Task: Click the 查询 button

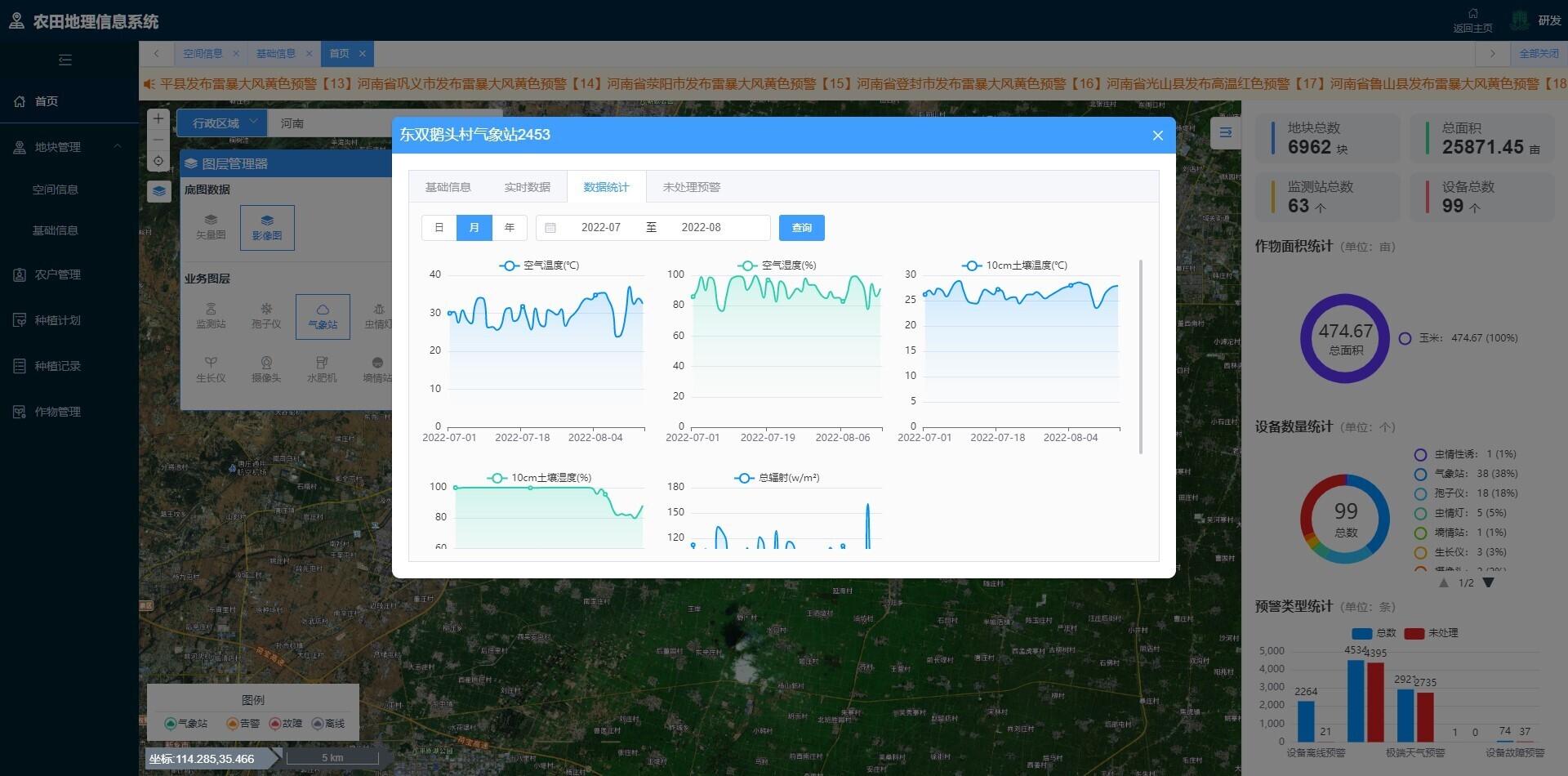Action: (801, 228)
